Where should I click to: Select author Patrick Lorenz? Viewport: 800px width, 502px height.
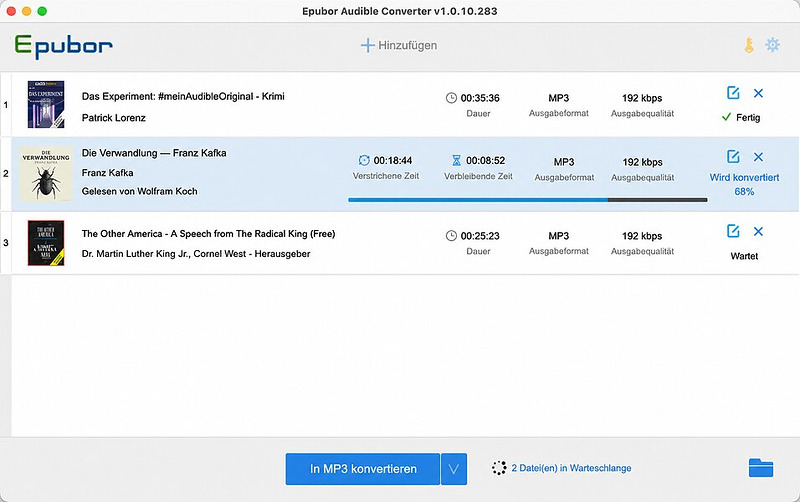click(x=114, y=118)
